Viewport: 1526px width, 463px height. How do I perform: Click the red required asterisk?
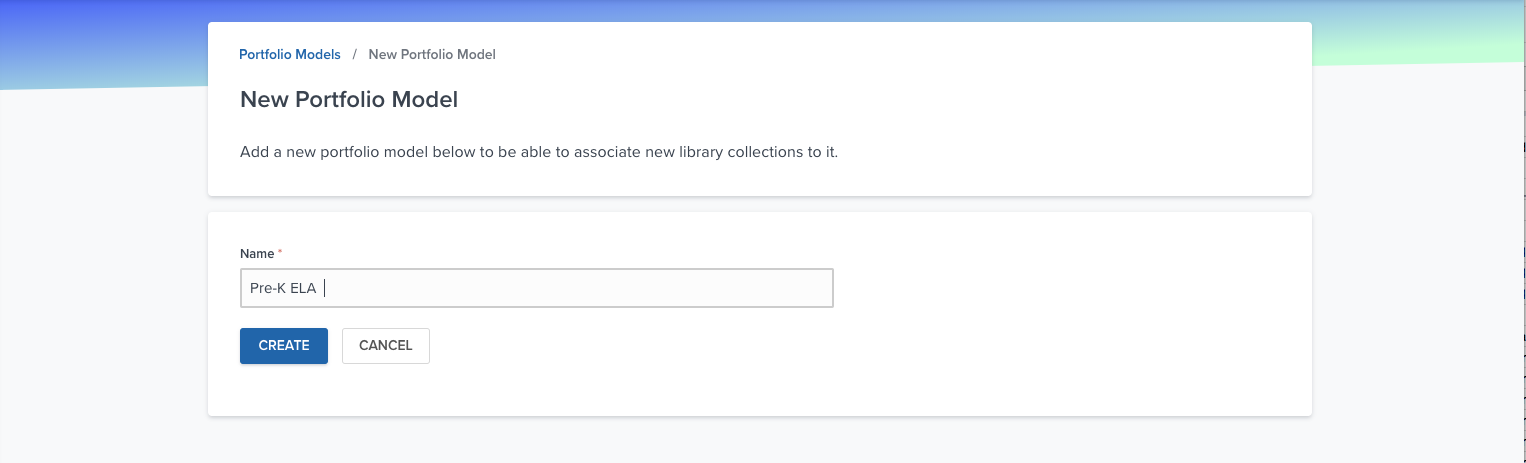click(x=280, y=253)
